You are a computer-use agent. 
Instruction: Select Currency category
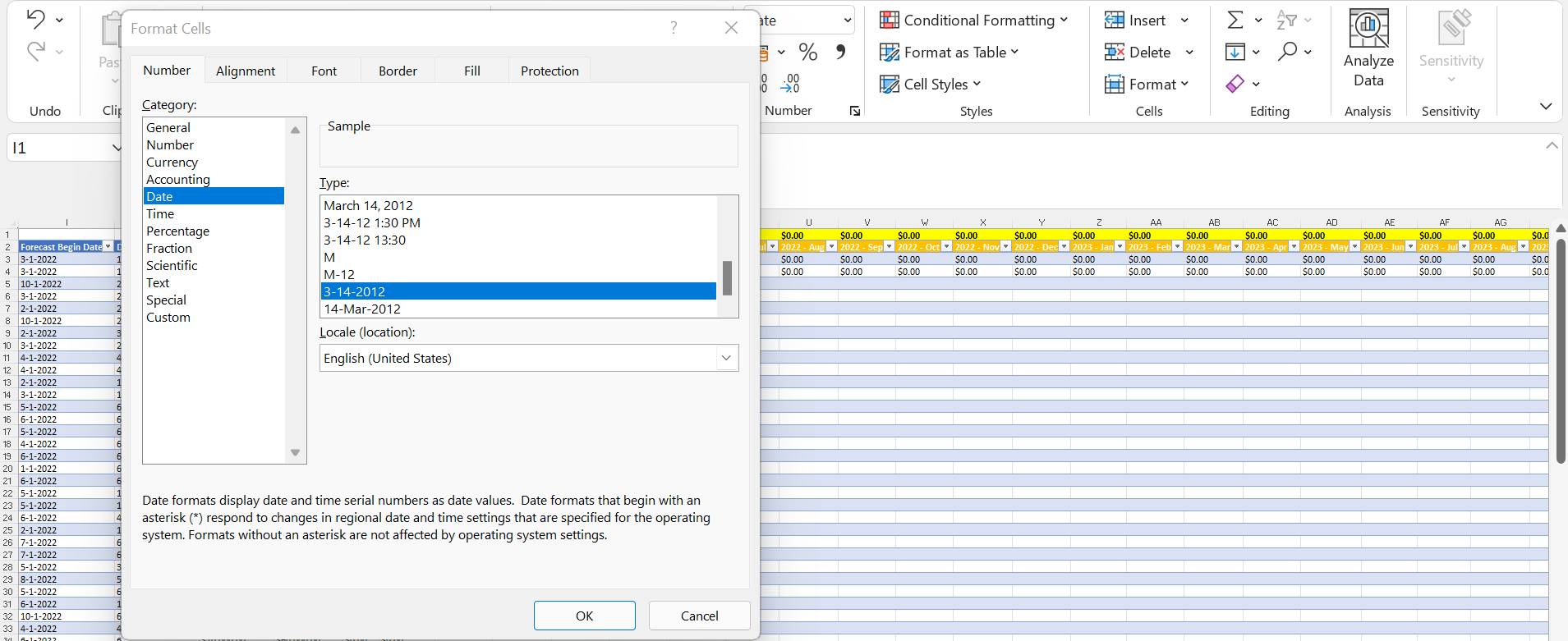click(214, 163)
